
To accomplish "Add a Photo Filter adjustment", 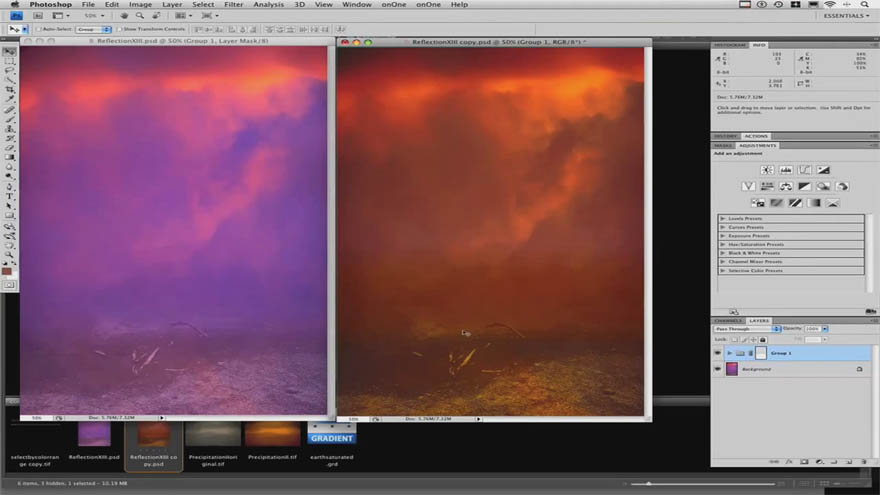I will point(823,186).
